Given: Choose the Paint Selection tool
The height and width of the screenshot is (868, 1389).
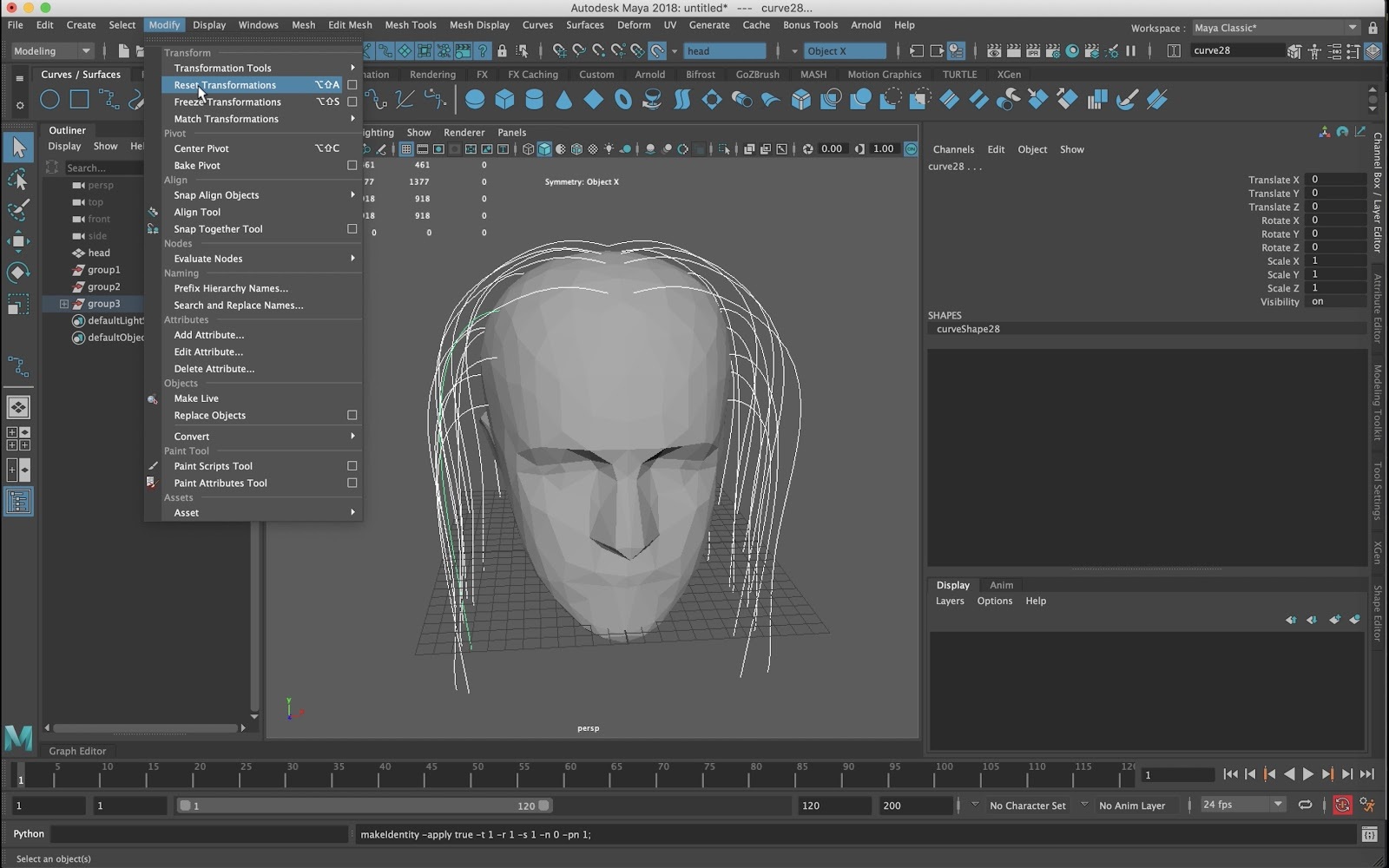Looking at the screenshot, I should point(18,211).
